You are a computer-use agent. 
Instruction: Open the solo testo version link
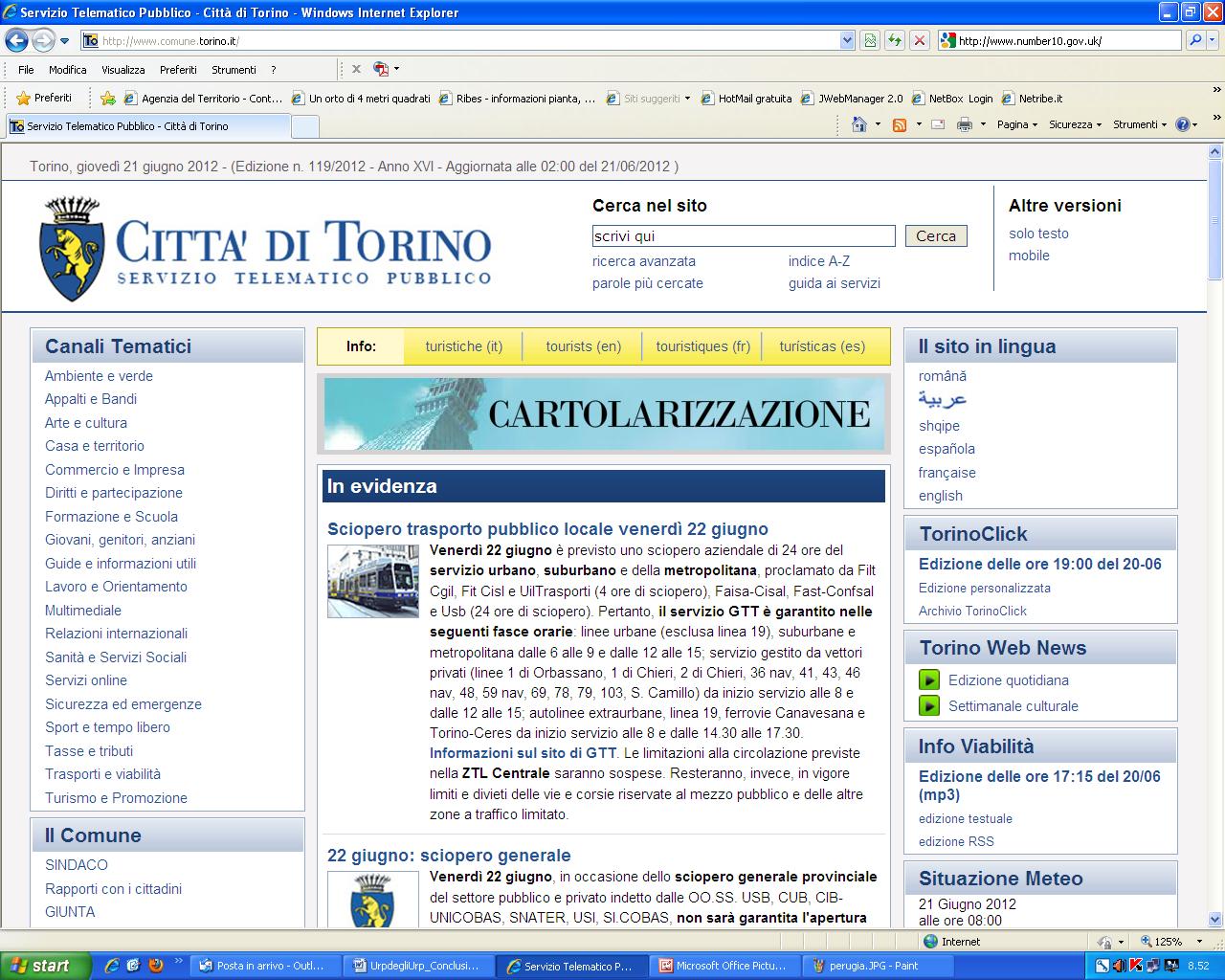(x=1038, y=234)
